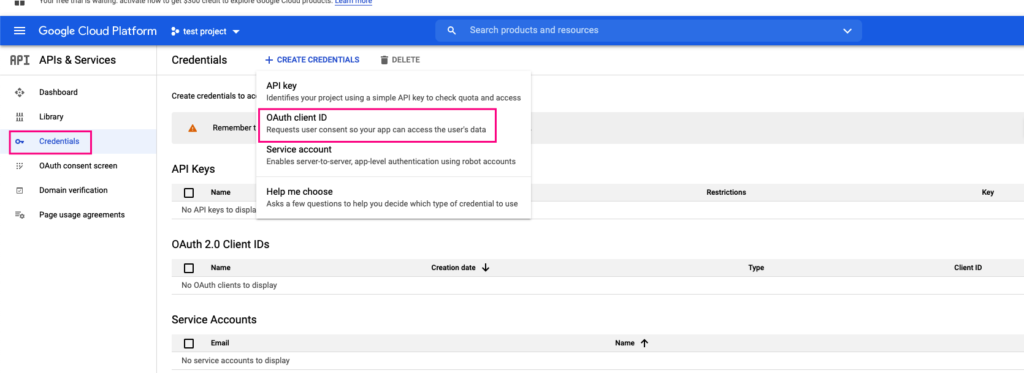
Task: Click the Service Accounts heading
Action: 214,319
